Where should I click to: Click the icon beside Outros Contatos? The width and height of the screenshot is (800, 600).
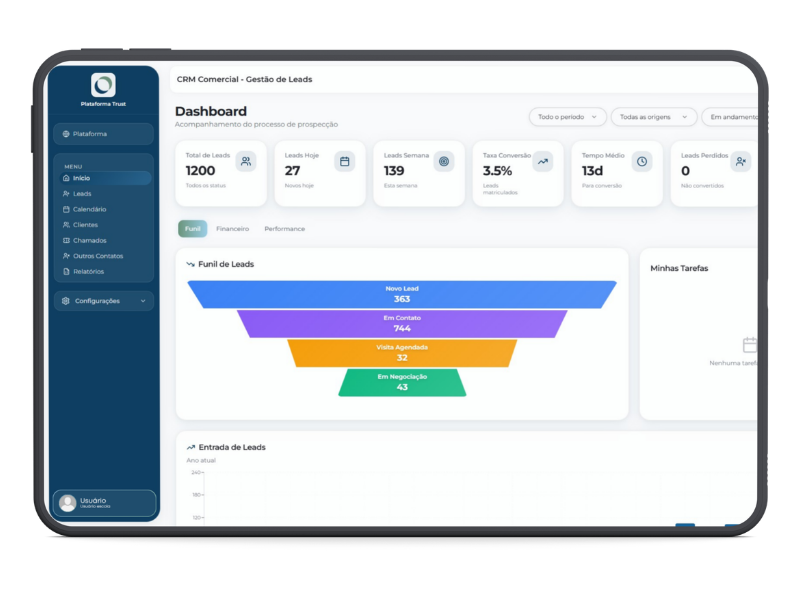[66, 256]
